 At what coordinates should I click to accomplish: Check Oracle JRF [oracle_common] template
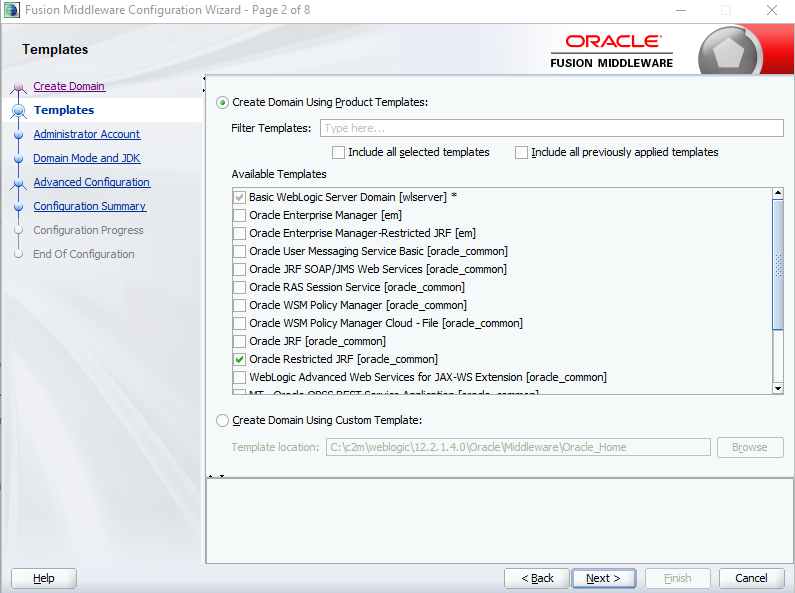point(239,342)
